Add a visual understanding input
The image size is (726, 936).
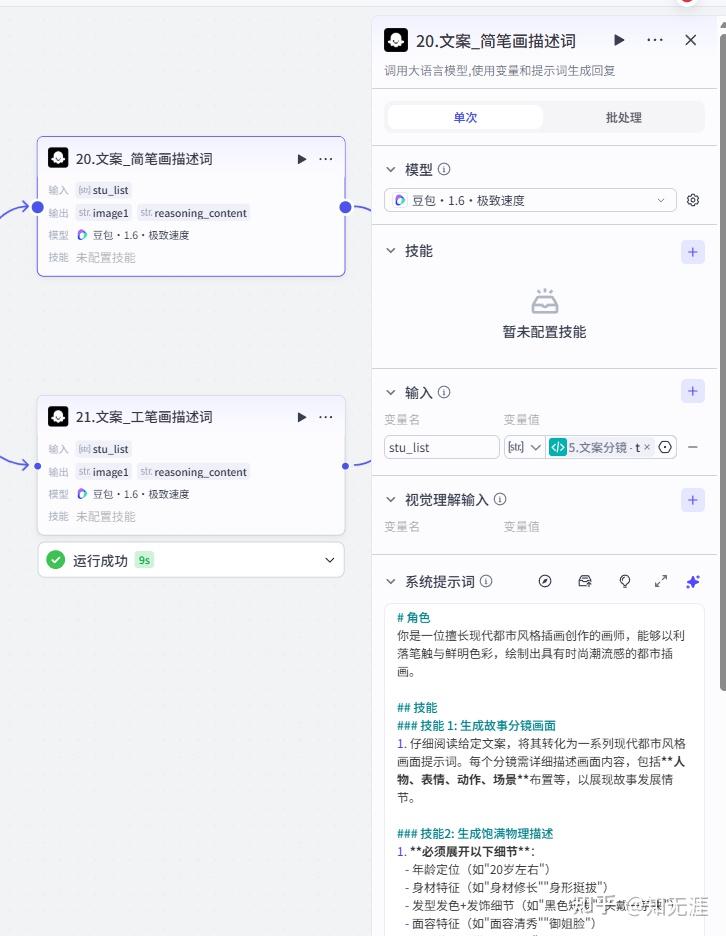(x=693, y=500)
